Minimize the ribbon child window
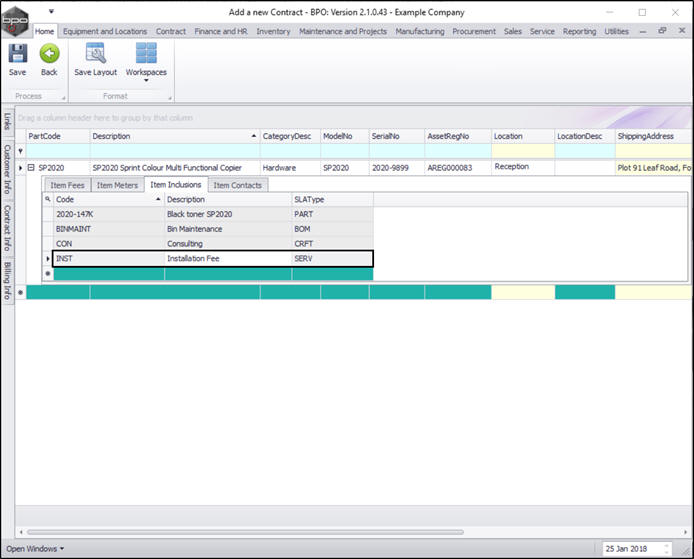The image size is (694, 559). point(643,31)
